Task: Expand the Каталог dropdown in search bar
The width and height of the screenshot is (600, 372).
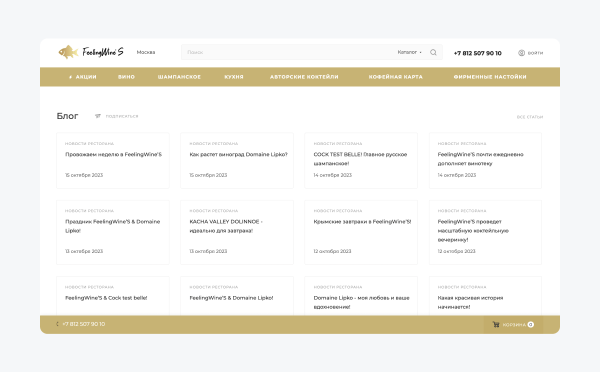Action: pos(409,52)
